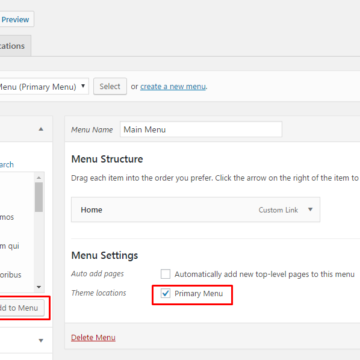Switch to the Locations tab
This screenshot has height=360, width=360.
point(15,46)
